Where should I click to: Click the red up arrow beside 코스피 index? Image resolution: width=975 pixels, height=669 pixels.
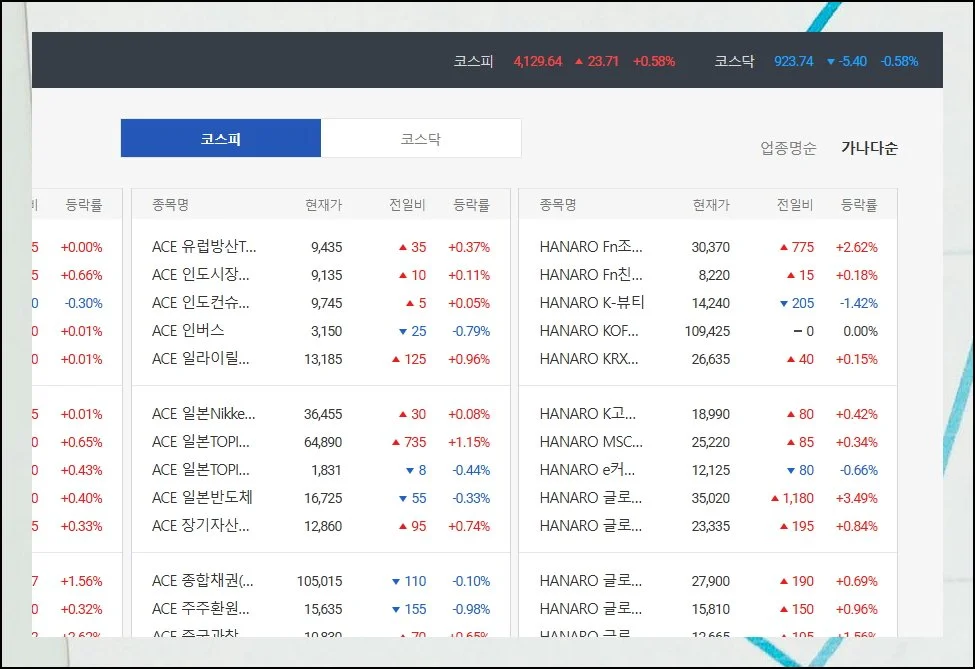coord(579,62)
